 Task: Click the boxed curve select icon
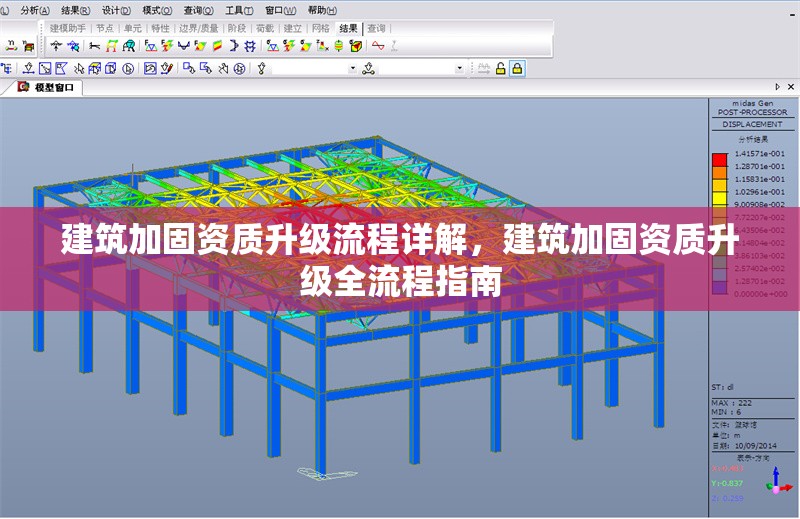point(150,68)
